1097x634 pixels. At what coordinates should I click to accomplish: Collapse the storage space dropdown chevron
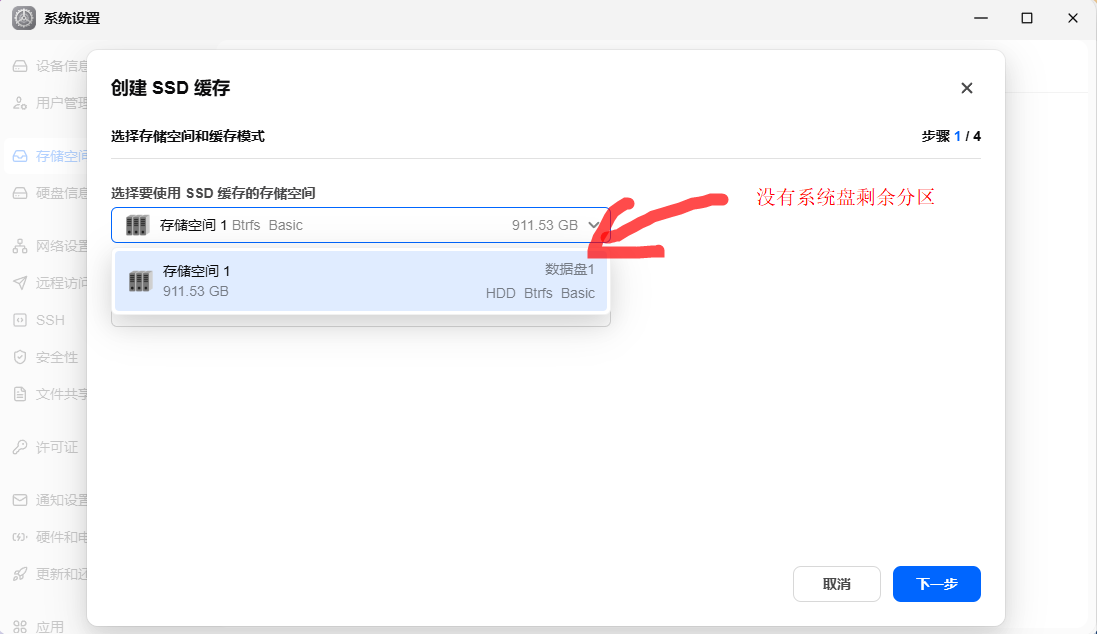pyautogui.click(x=593, y=225)
